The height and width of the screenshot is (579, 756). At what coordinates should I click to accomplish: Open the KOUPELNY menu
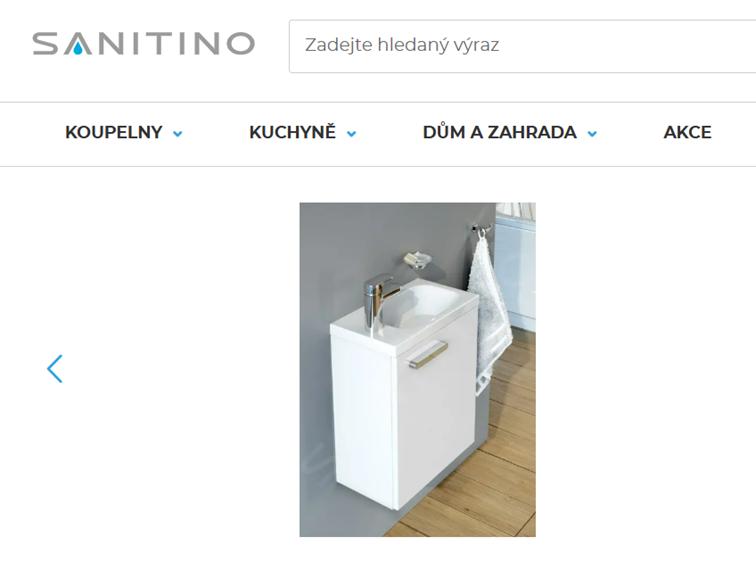pyautogui.click(x=114, y=133)
